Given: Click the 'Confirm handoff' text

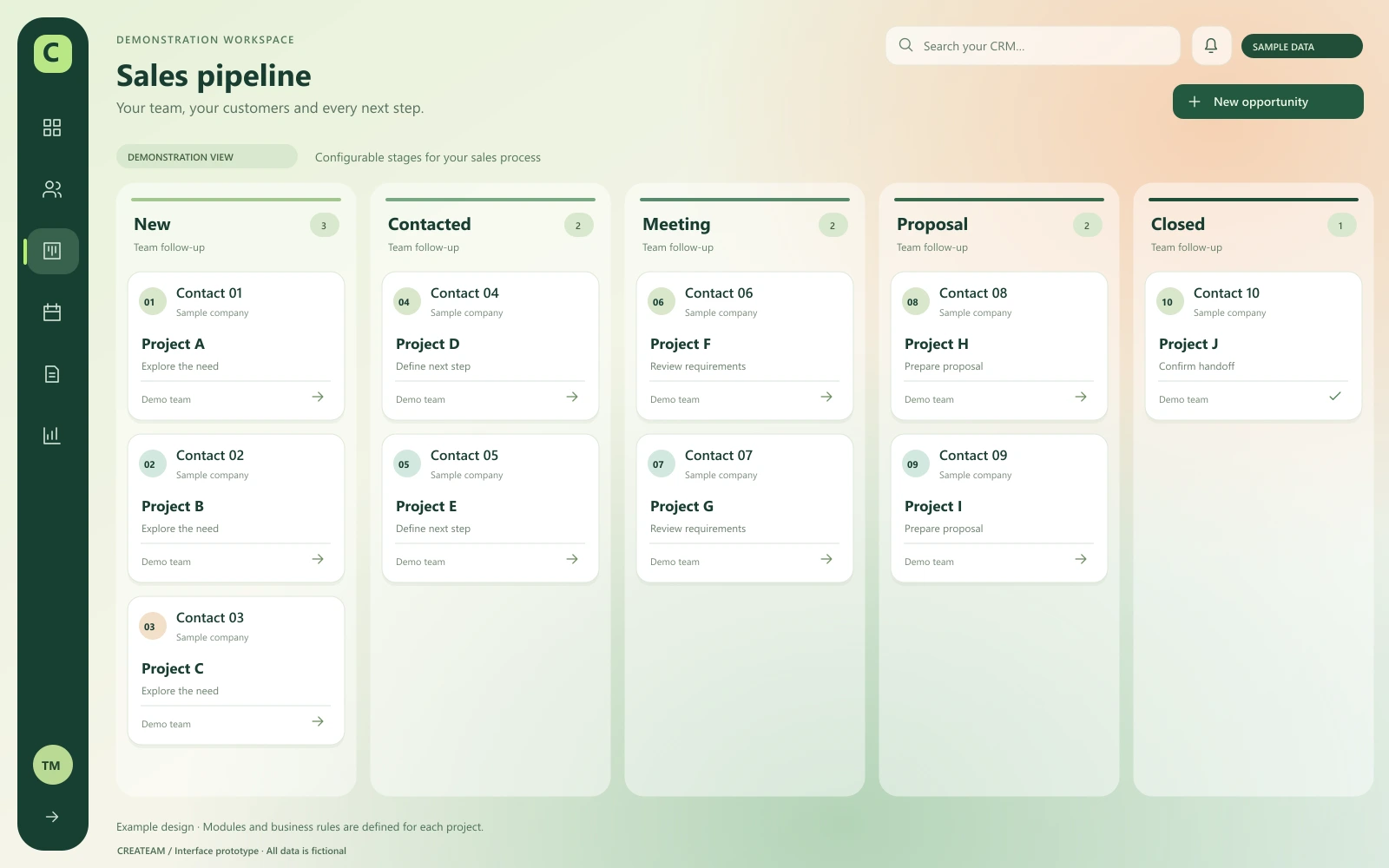Looking at the screenshot, I should click(x=1196, y=366).
